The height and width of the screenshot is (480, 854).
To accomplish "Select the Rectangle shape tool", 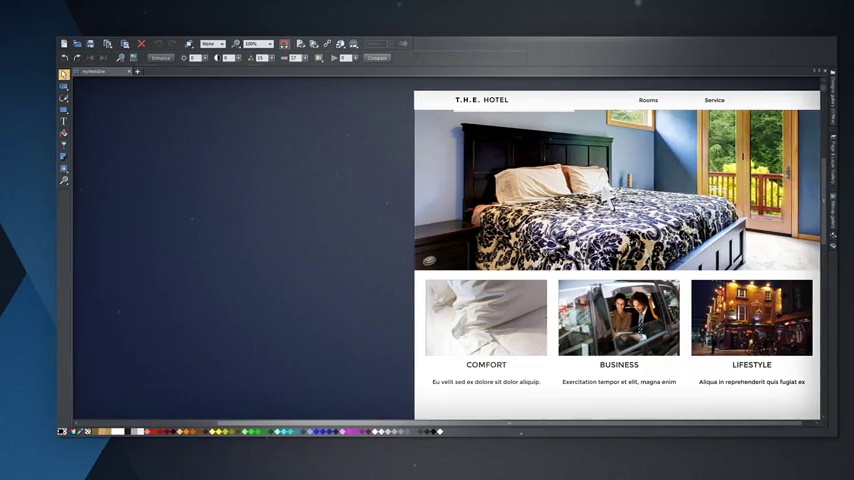I will 64,110.
